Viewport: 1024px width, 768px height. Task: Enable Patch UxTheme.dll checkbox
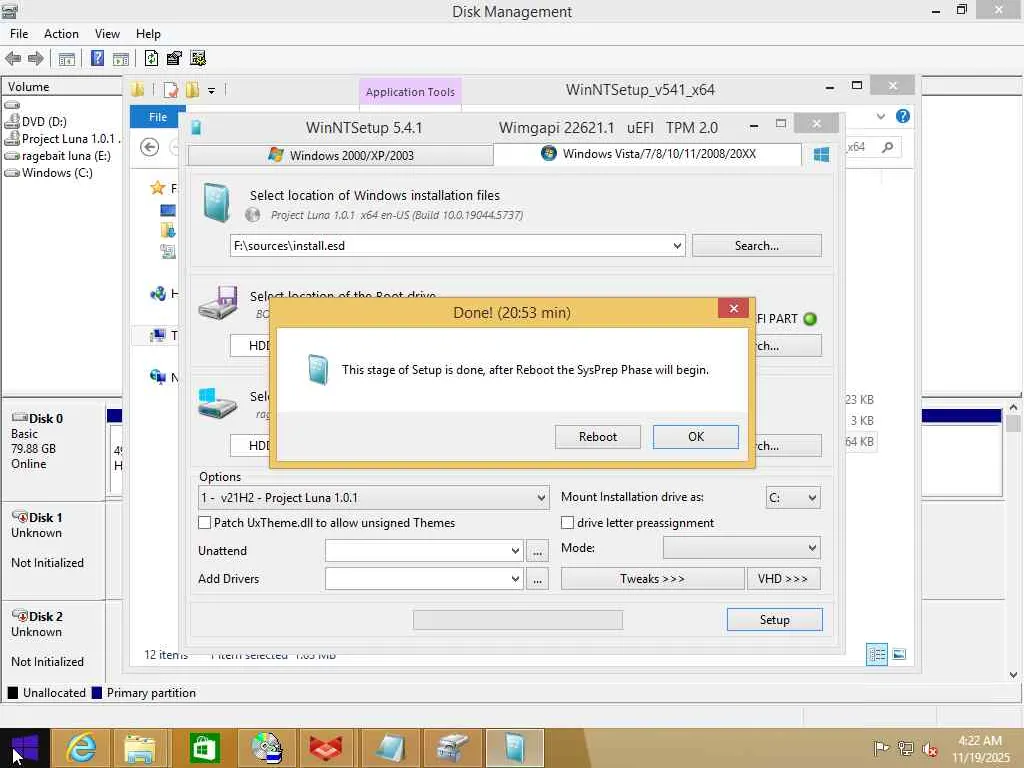204,522
